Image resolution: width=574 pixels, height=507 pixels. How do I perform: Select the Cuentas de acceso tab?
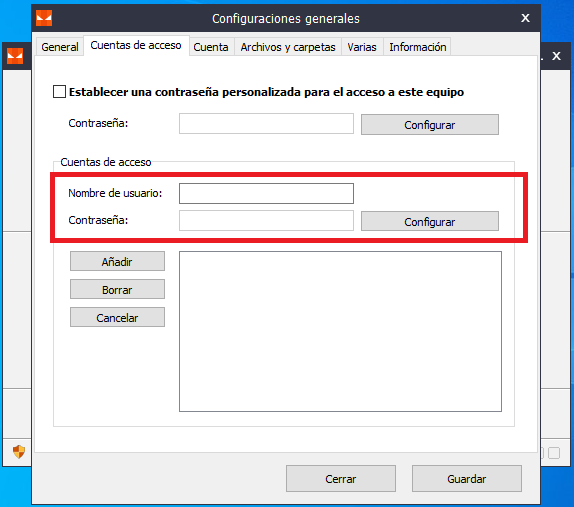pos(136,45)
